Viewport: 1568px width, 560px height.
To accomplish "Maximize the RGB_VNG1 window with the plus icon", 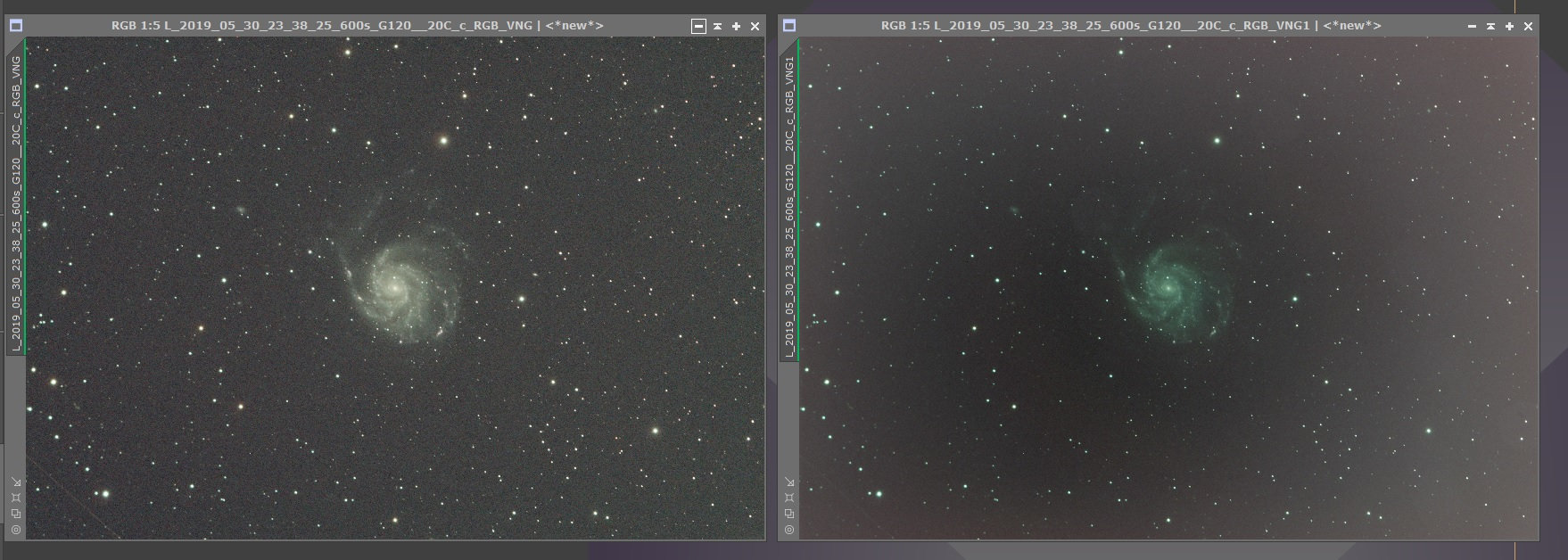I will tap(1509, 27).
